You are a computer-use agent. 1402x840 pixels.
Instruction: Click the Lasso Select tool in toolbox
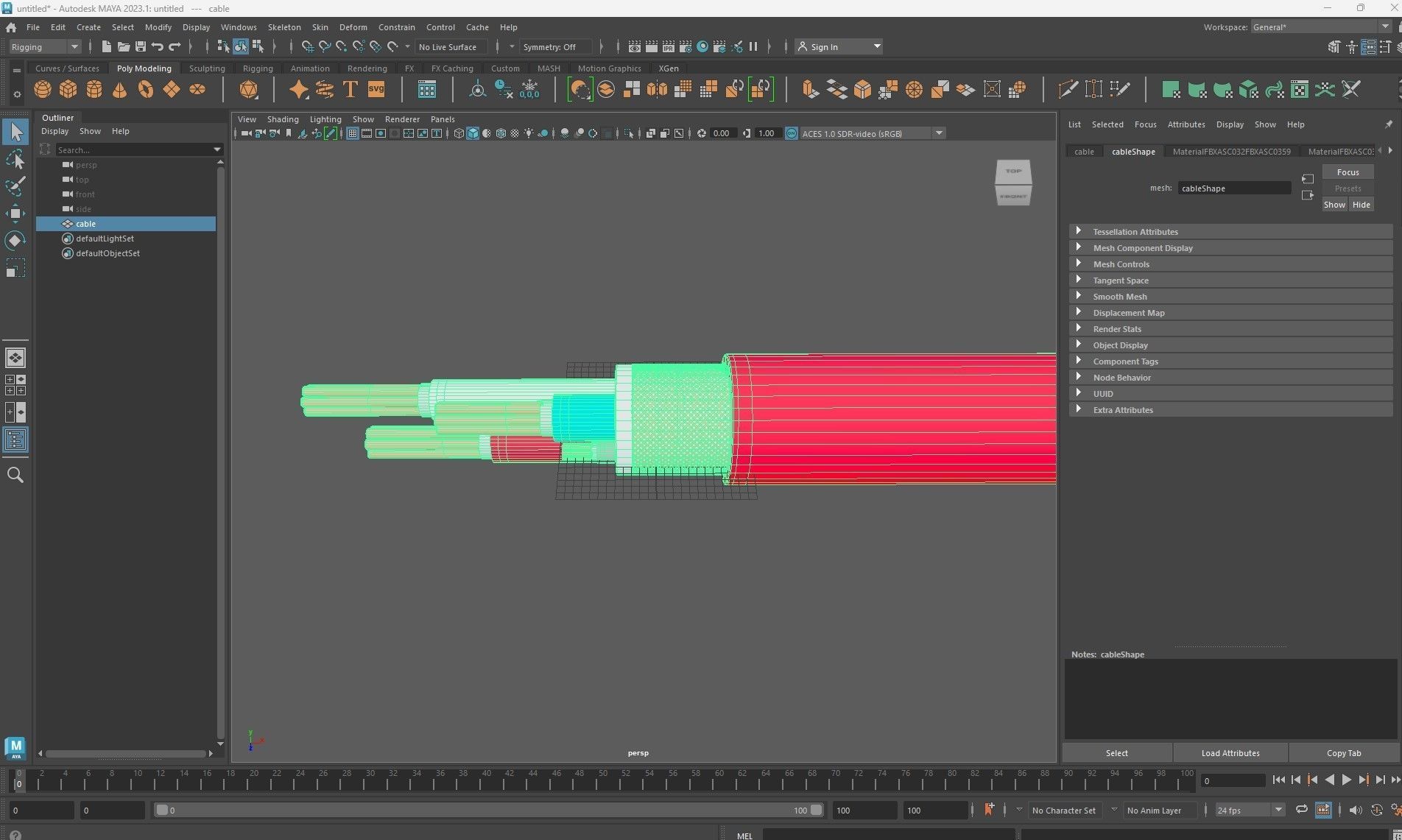15,159
